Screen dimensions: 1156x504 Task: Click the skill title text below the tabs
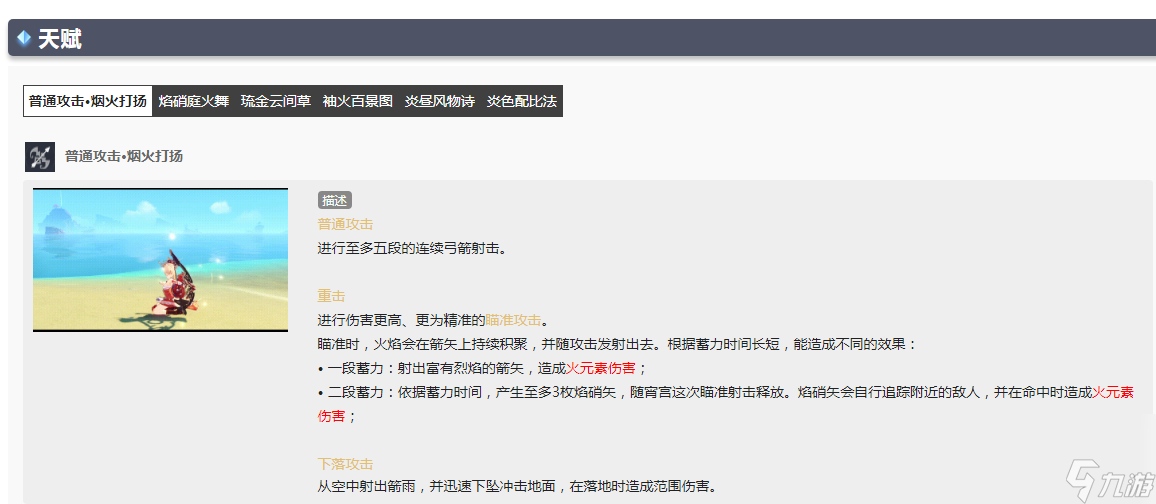tap(124, 157)
